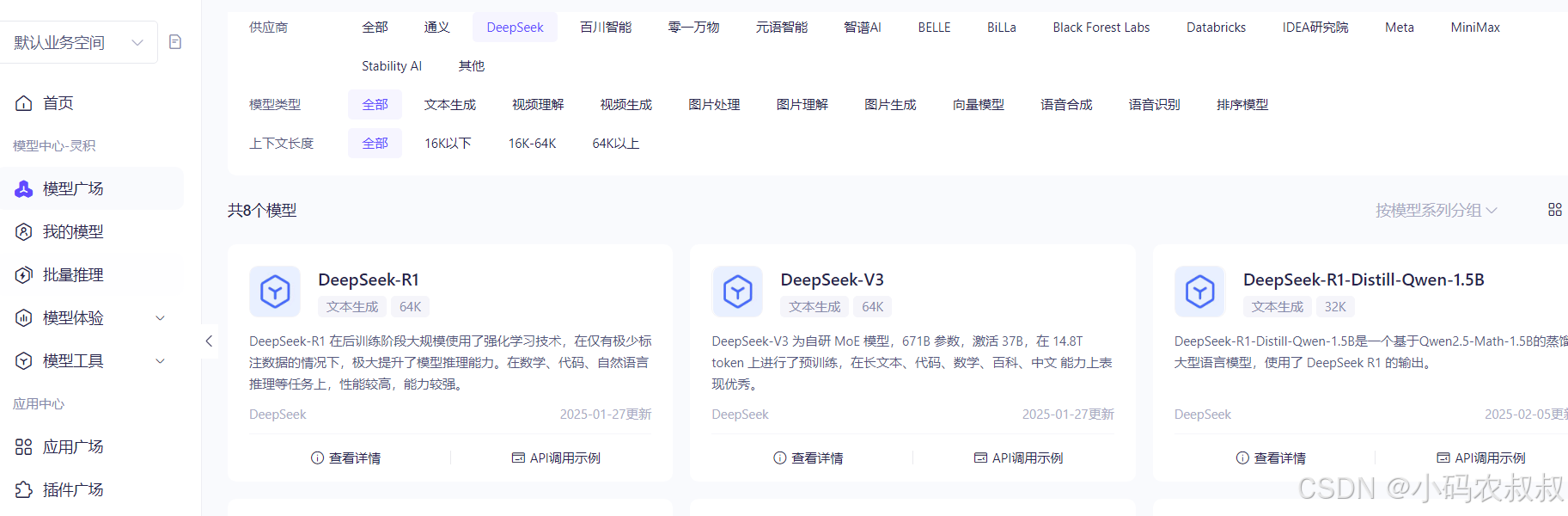Filter supplier by 百川智能
This screenshot has height=516, width=1568.
coord(606,28)
